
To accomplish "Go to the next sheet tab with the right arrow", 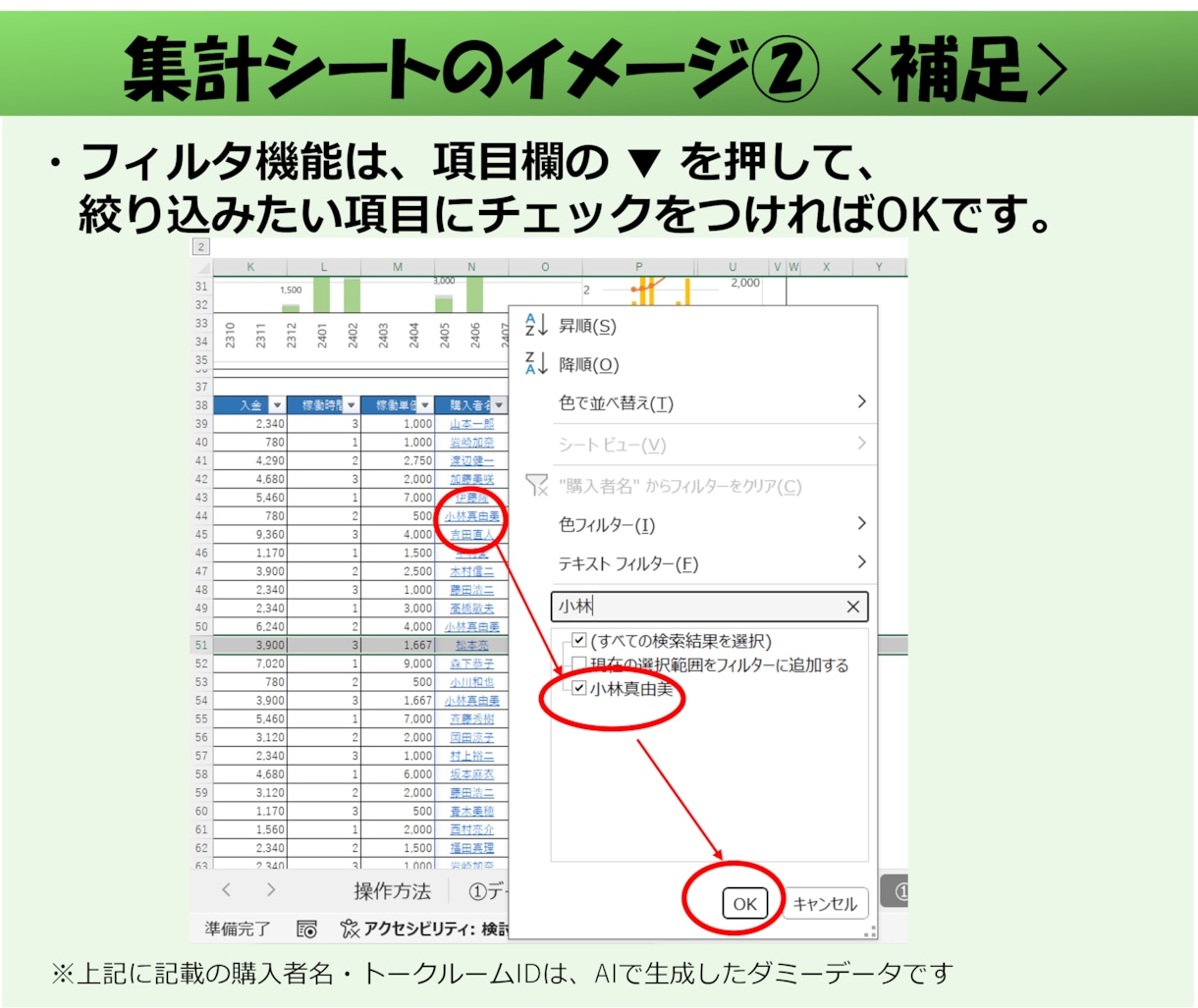I will (271, 890).
